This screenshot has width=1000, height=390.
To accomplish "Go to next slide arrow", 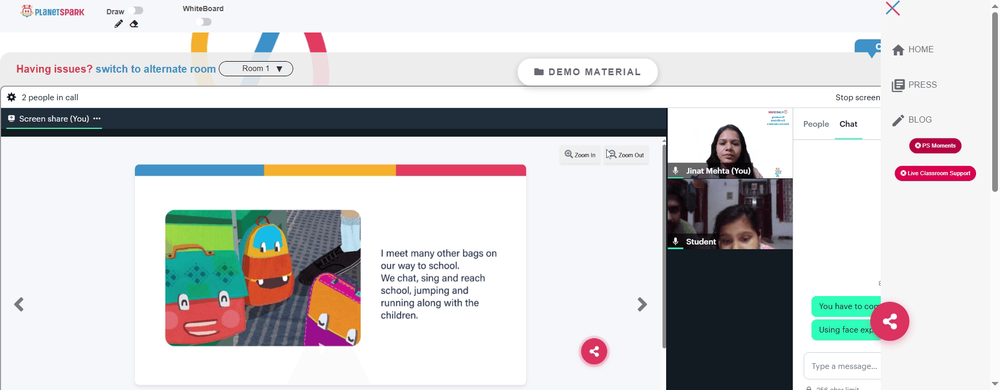I will tap(642, 305).
